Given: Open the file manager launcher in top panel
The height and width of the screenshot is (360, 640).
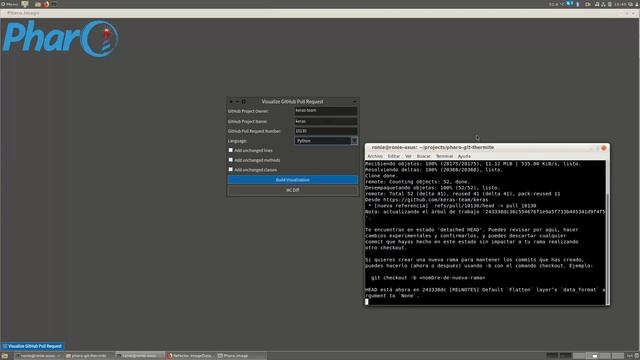Looking at the screenshot, I should 38,4.
